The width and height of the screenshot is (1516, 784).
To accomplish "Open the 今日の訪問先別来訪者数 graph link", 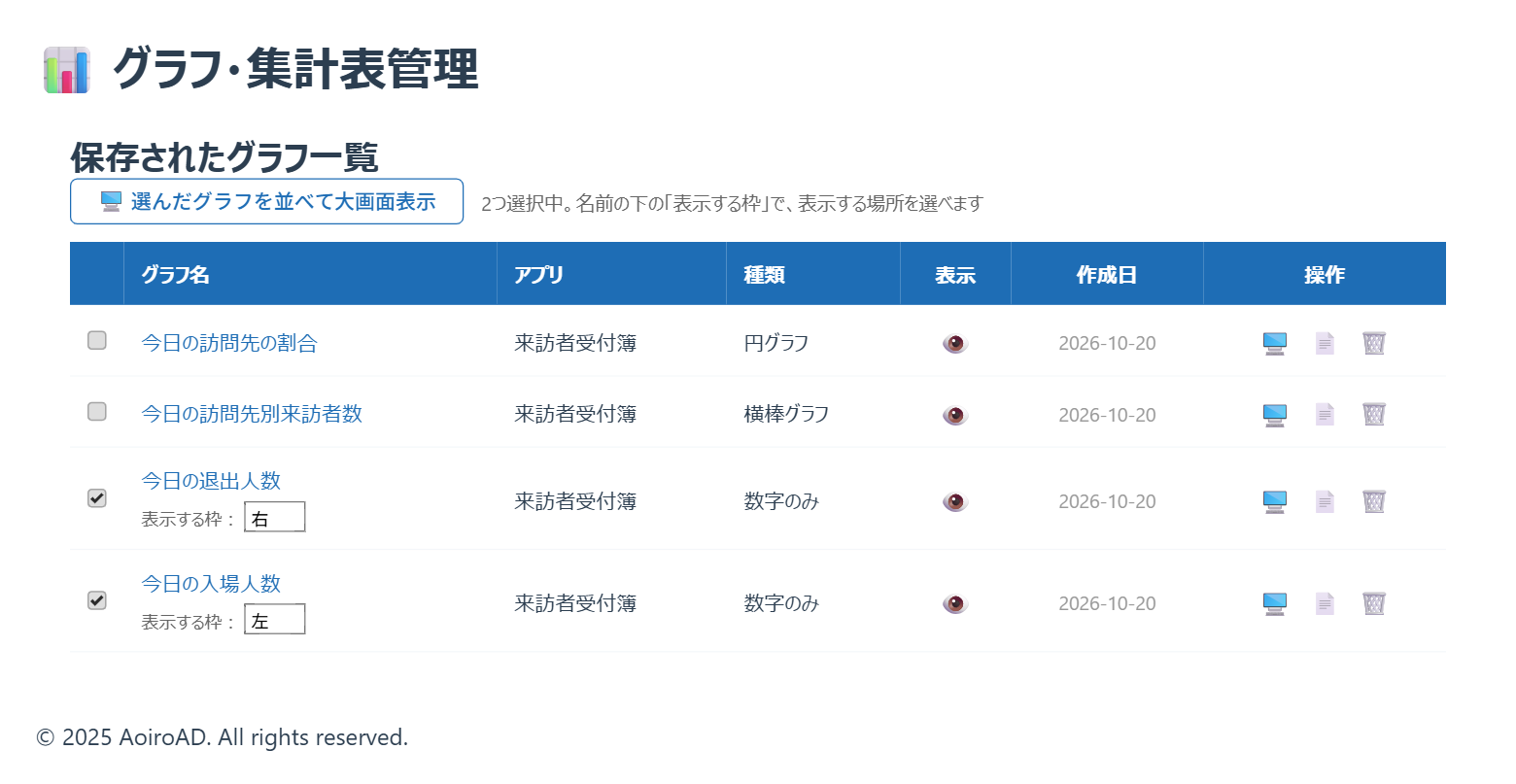I will (x=252, y=414).
